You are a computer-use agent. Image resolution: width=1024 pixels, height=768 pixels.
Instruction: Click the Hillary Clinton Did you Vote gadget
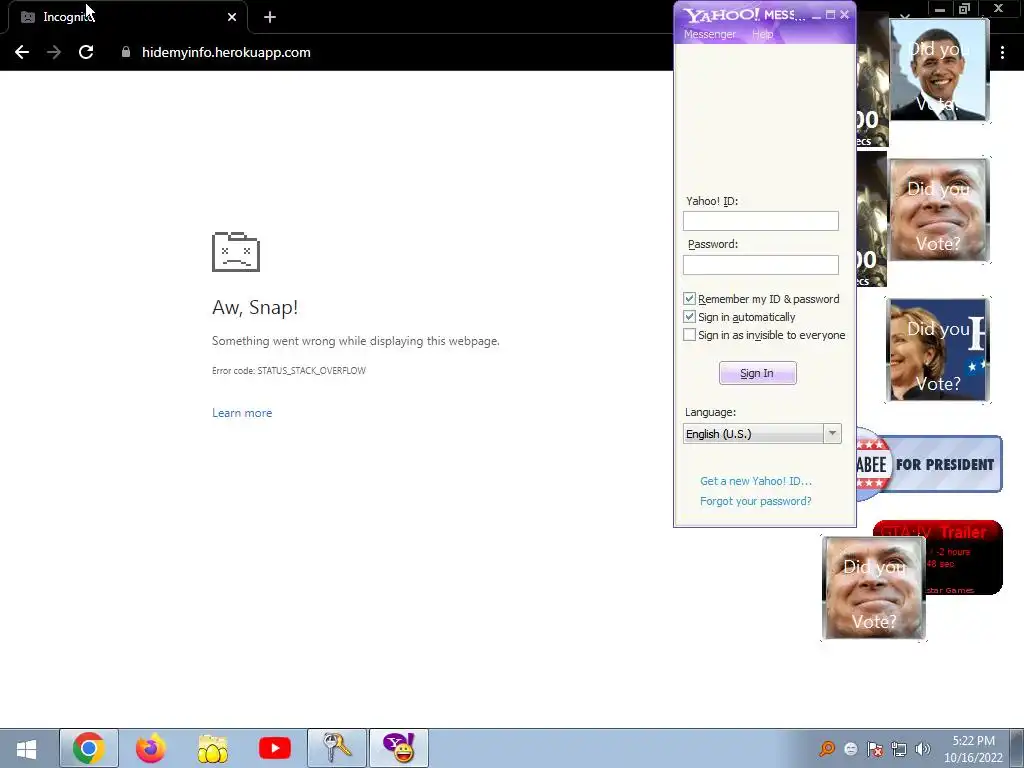[938, 349]
